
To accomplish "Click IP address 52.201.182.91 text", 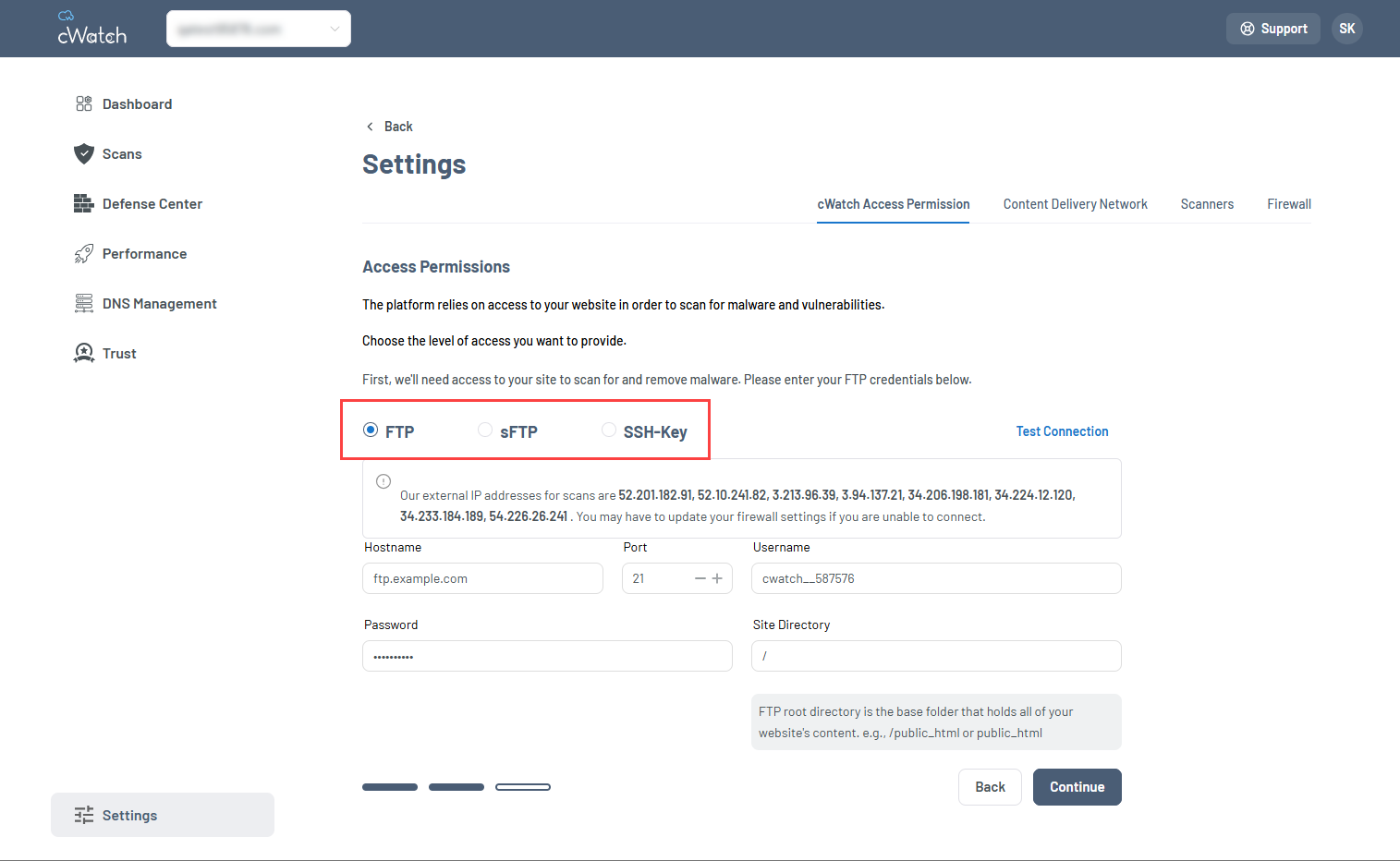I will [655, 495].
